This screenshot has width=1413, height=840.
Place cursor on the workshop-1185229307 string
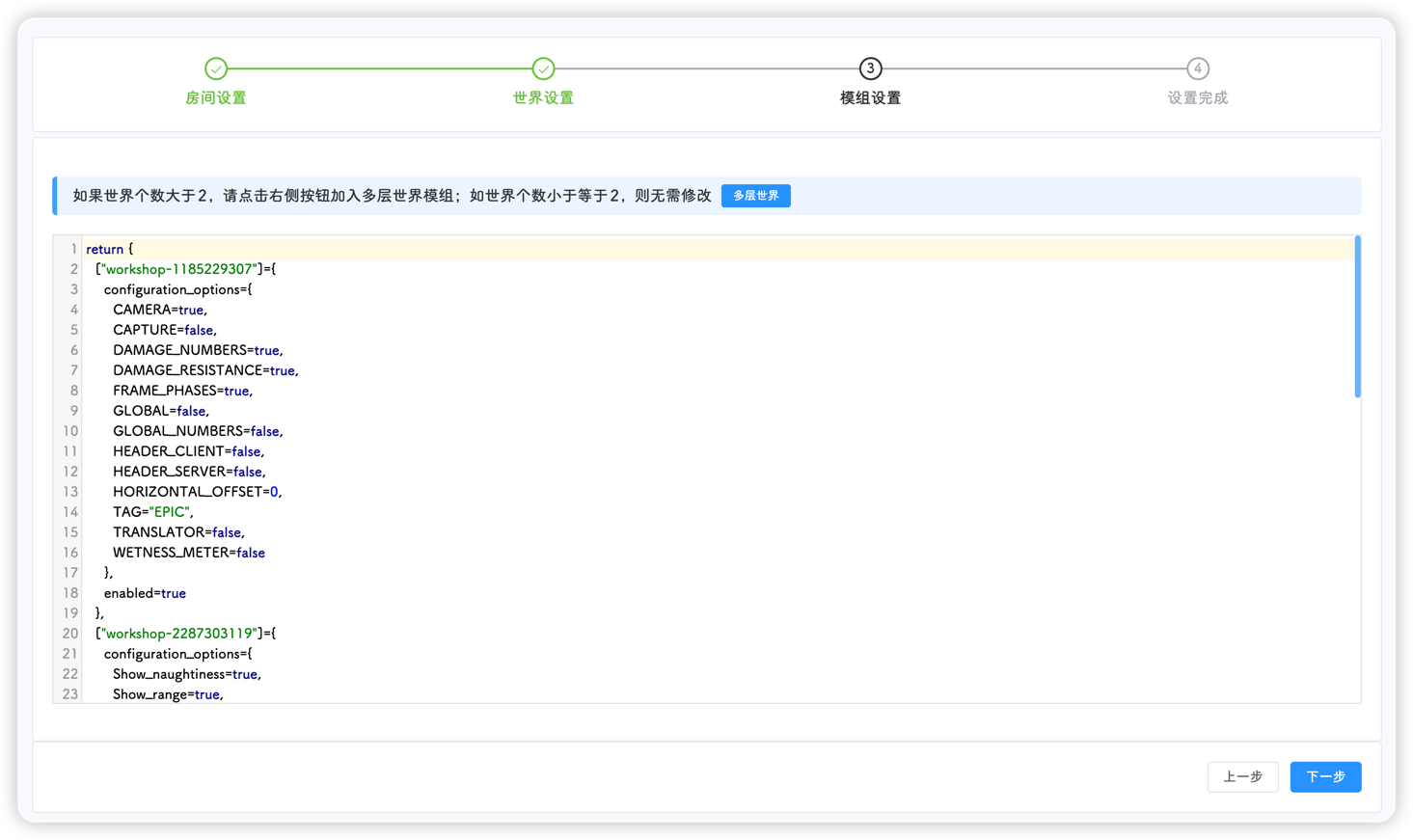(178, 269)
